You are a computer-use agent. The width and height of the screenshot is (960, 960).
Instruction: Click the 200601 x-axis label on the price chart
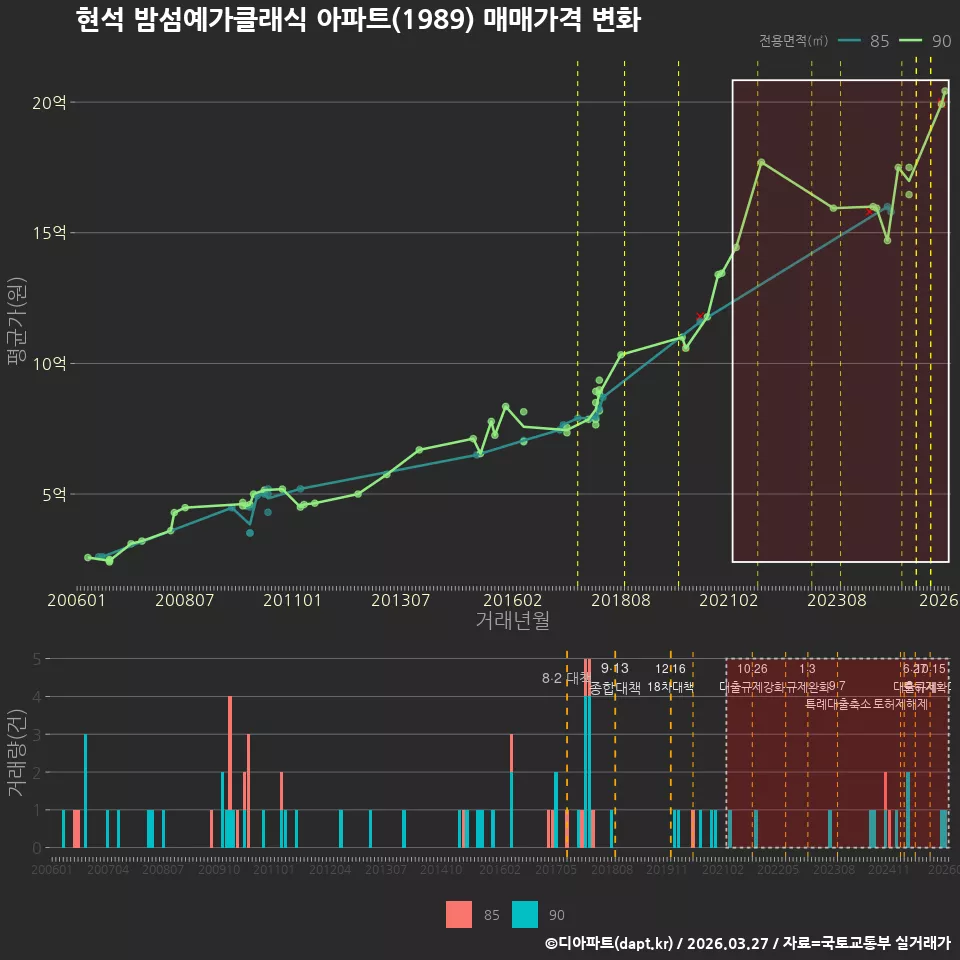click(x=77, y=600)
